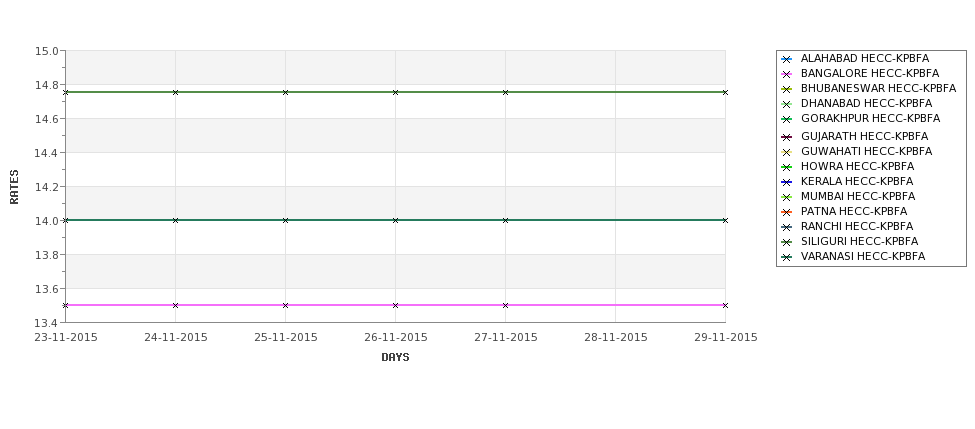975x429 pixels.
Task: Select the HOWRA HECC-KPBFA legend label
Action: pos(857,166)
